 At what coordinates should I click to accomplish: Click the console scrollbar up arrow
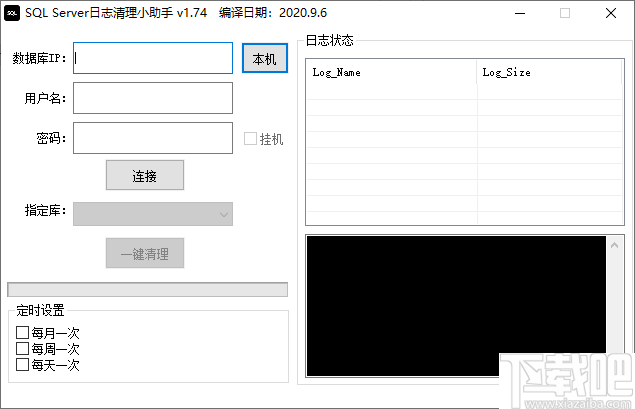tap(614, 245)
